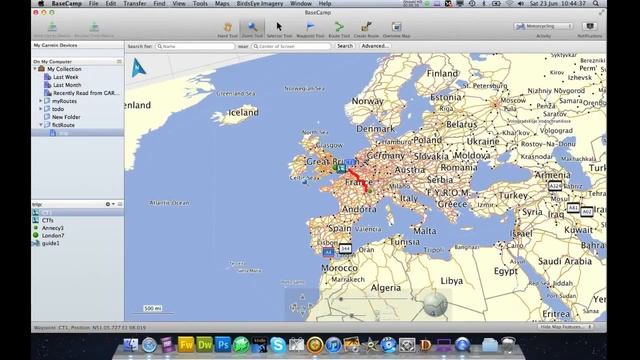The image size is (640, 360).
Task: Select Recently Read from CAR list
Action: point(87,93)
